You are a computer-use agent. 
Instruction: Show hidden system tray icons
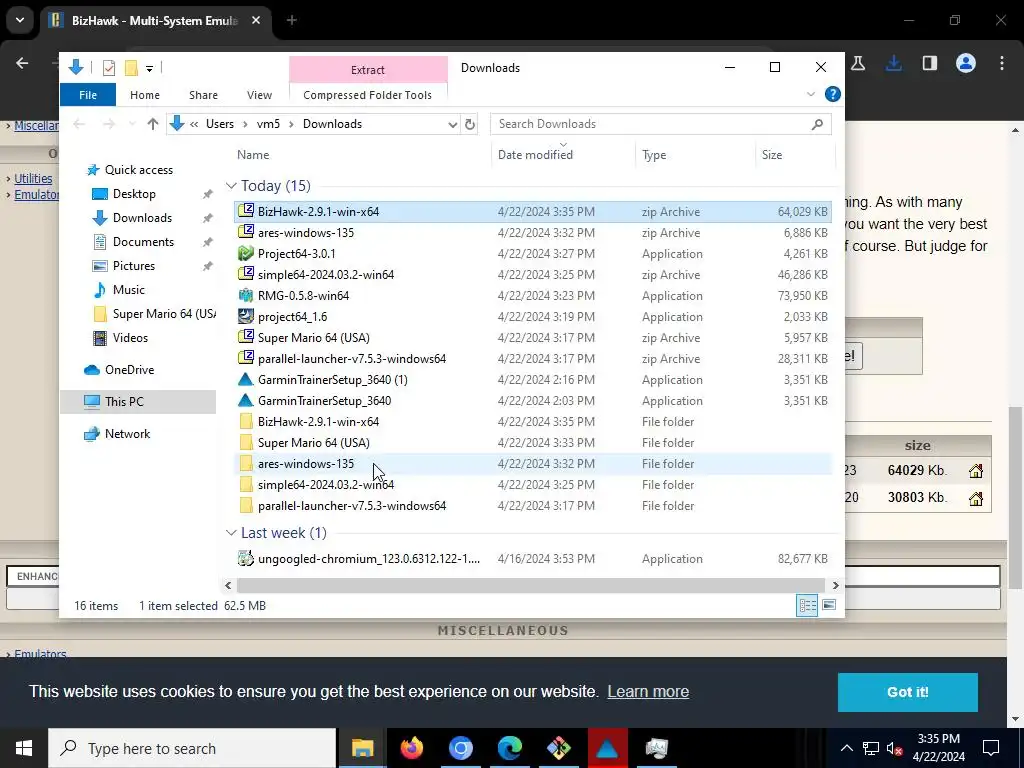tap(846, 748)
